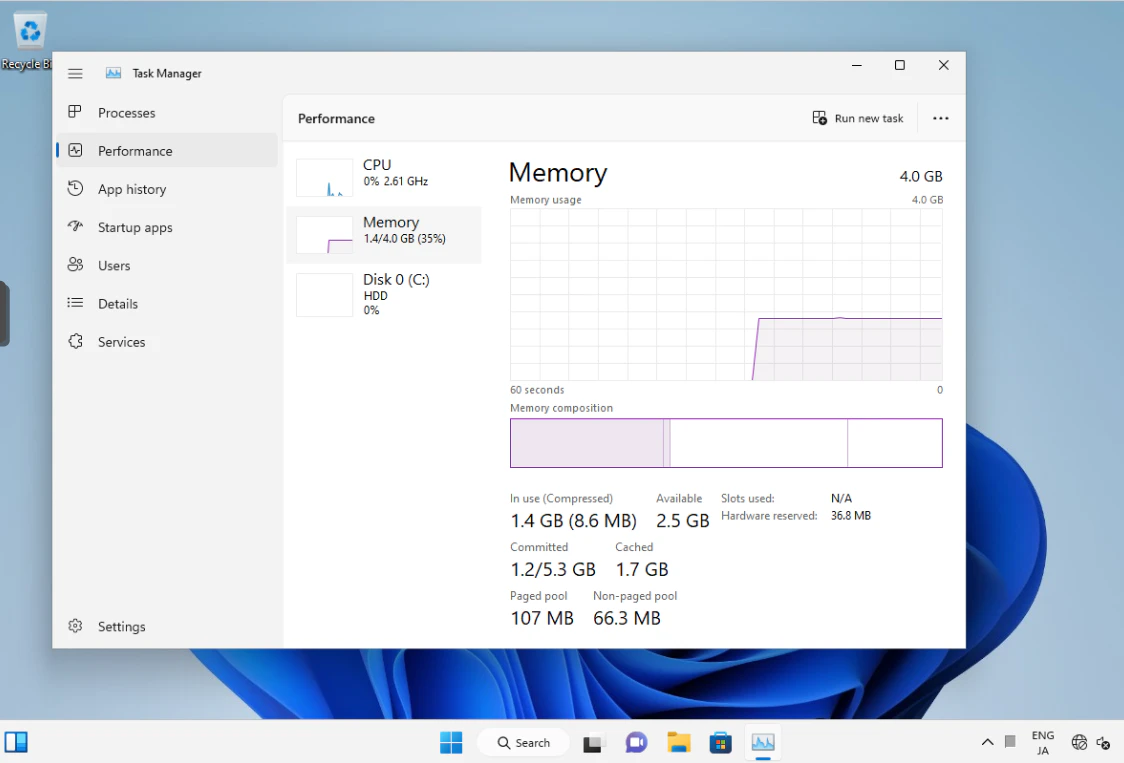Click the Hardware reserved value 36.8 MB
Image resolution: width=1124 pixels, height=763 pixels.
point(850,516)
